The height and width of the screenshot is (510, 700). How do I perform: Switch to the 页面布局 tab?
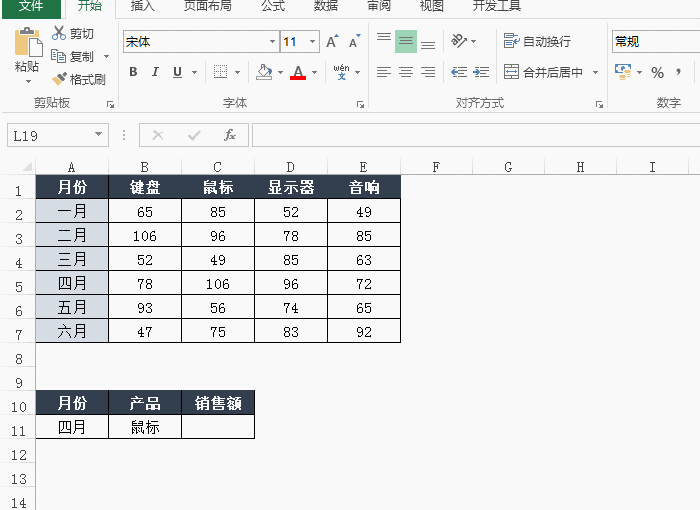(208, 6)
